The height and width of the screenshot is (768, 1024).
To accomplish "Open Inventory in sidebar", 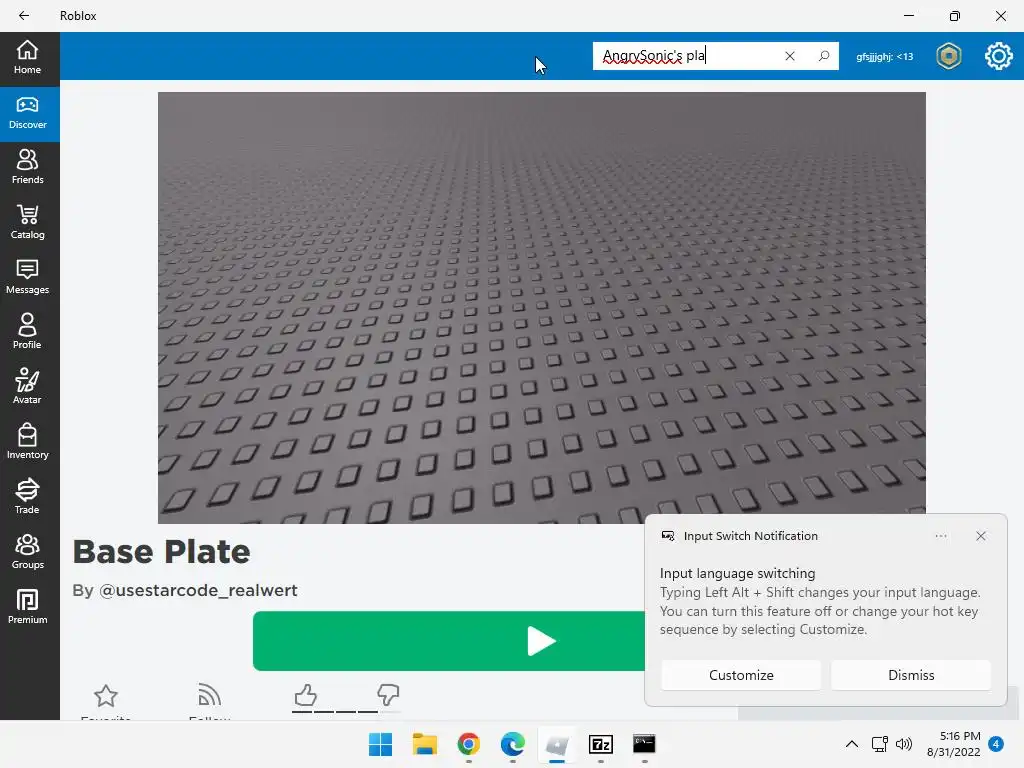I will pos(27,442).
